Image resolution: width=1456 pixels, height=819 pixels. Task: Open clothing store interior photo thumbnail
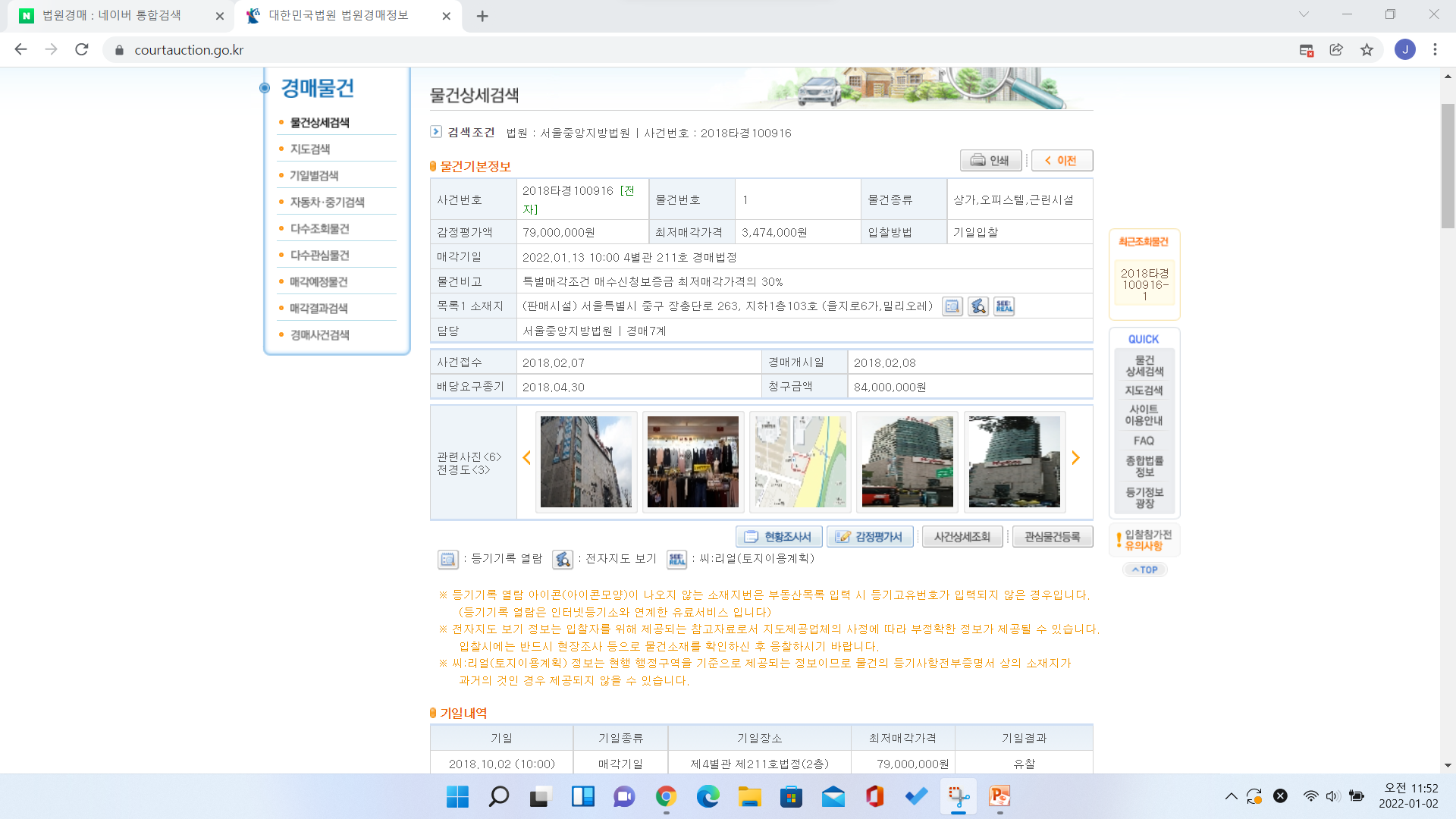[693, 462]
